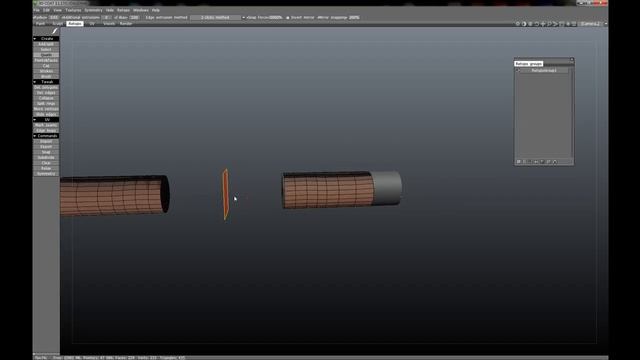Activate the Quads tool
Image resolution: width=640 pixels, height=360 pixels.
coord(46,55)
